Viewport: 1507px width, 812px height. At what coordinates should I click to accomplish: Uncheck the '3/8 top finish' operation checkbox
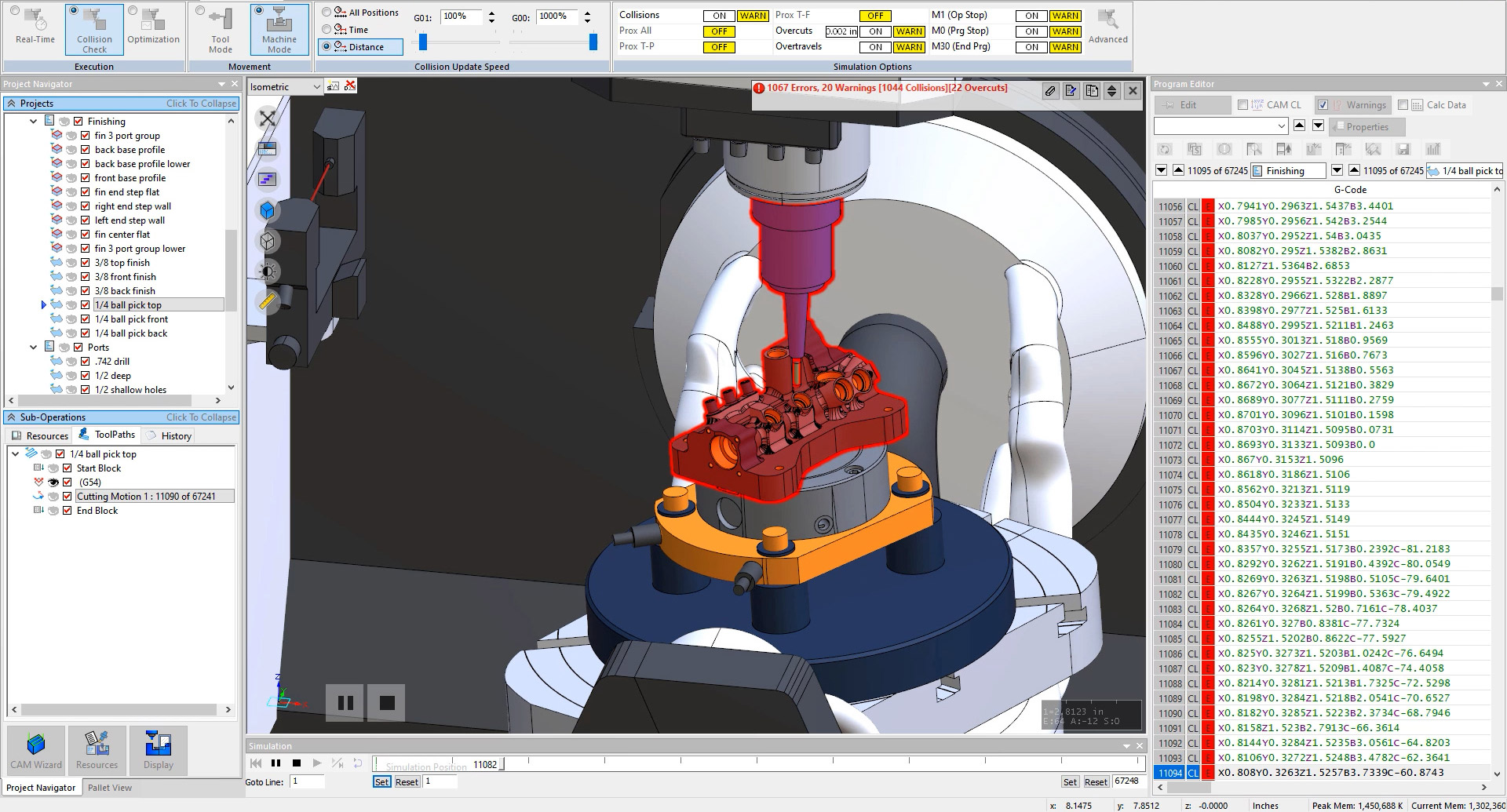tap(86, 263)
